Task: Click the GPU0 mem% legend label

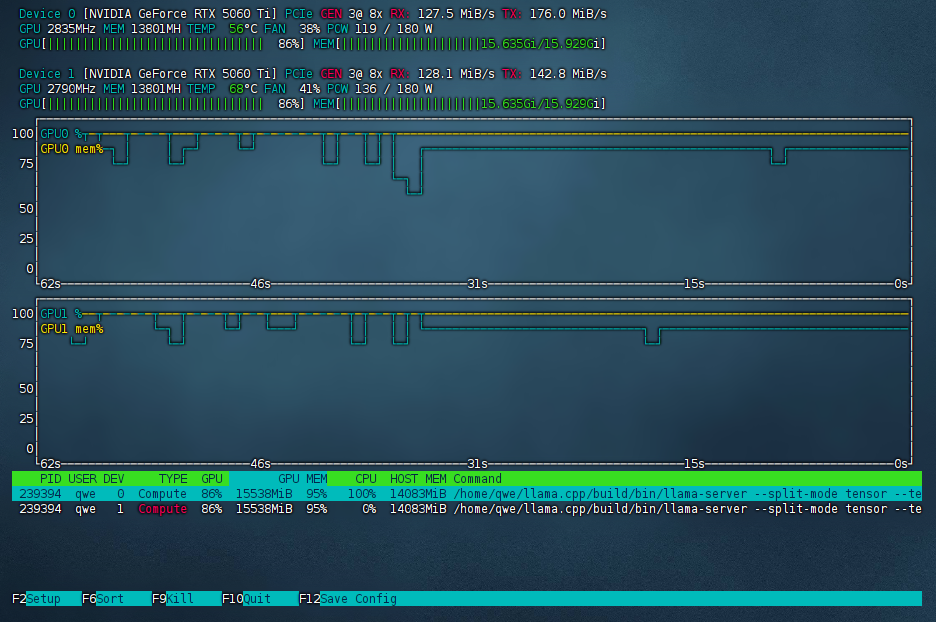Action: (x=72, y=149)
